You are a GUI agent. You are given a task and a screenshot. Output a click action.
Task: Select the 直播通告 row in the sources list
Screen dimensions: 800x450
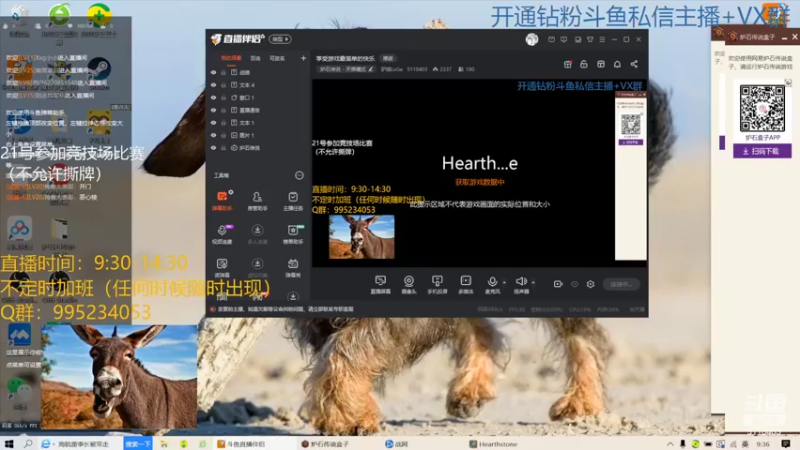pos(258,110)
